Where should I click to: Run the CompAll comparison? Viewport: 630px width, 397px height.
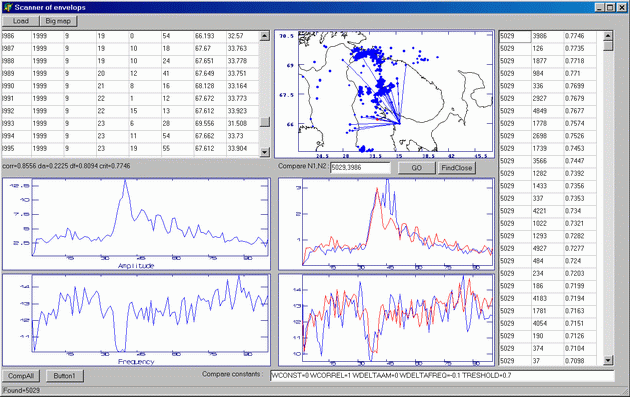click(x=21, y=376)
